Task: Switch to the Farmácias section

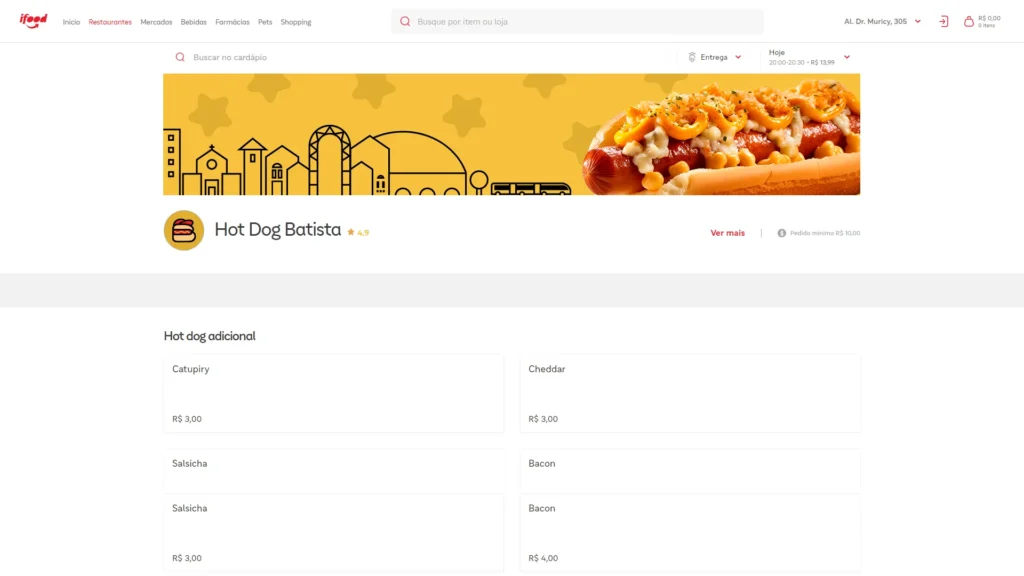Action: 232,22
